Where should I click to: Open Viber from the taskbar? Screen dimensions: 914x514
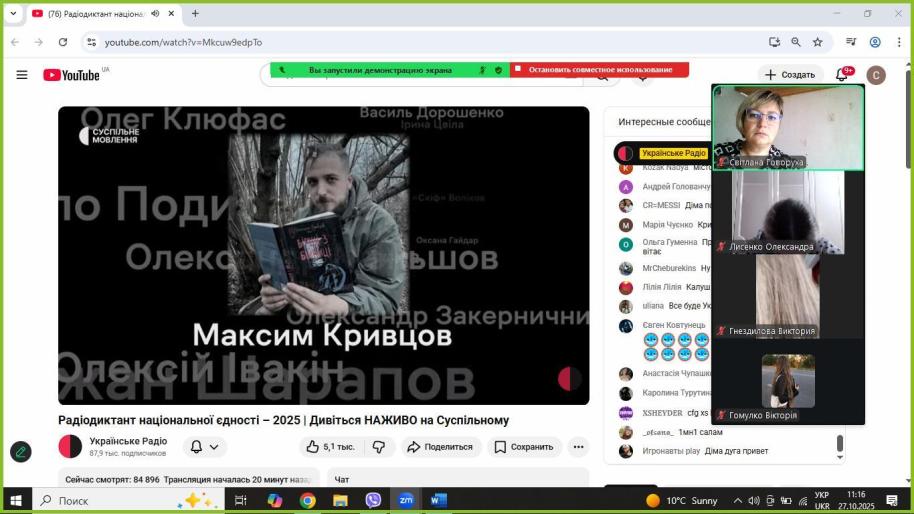373,500
